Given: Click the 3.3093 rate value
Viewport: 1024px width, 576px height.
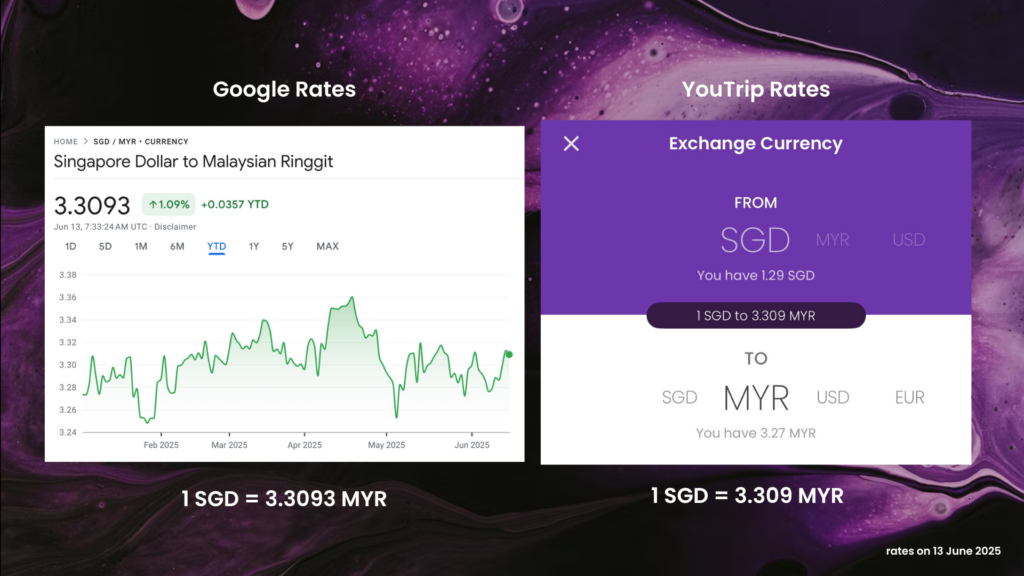Looking at the screenshot, I should click(92, 206).
